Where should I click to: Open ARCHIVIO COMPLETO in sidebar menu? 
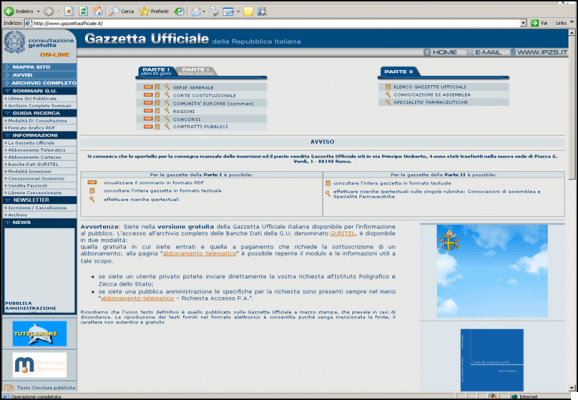coord(39,83)
